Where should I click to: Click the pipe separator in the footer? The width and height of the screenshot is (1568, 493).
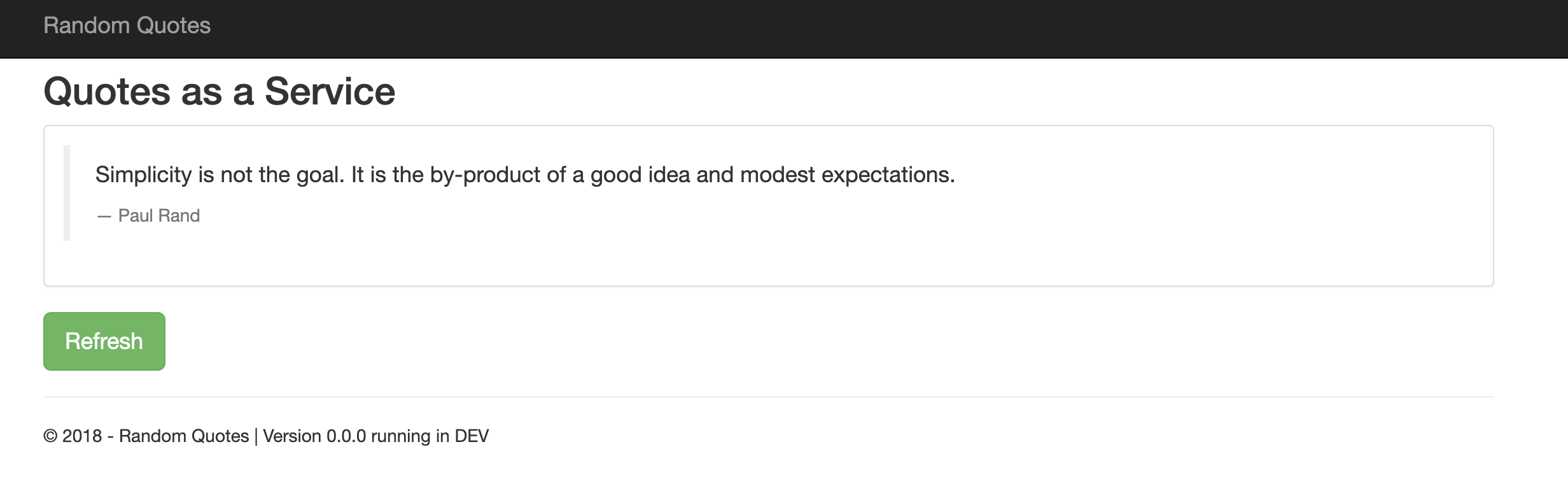(256, 436)
